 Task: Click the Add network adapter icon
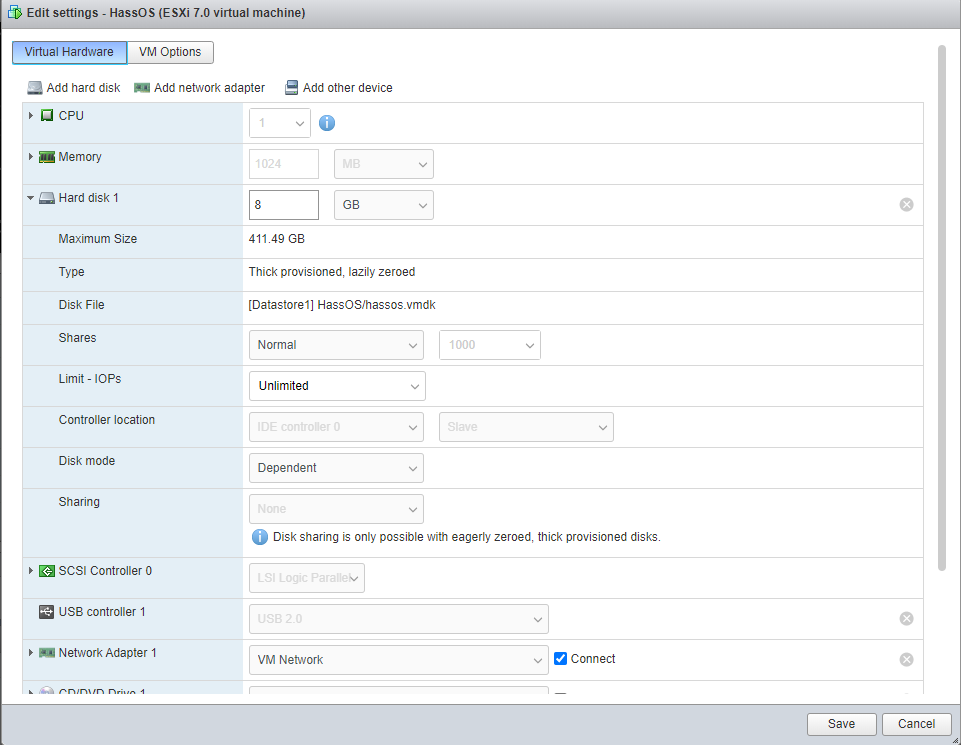point(142,88)
